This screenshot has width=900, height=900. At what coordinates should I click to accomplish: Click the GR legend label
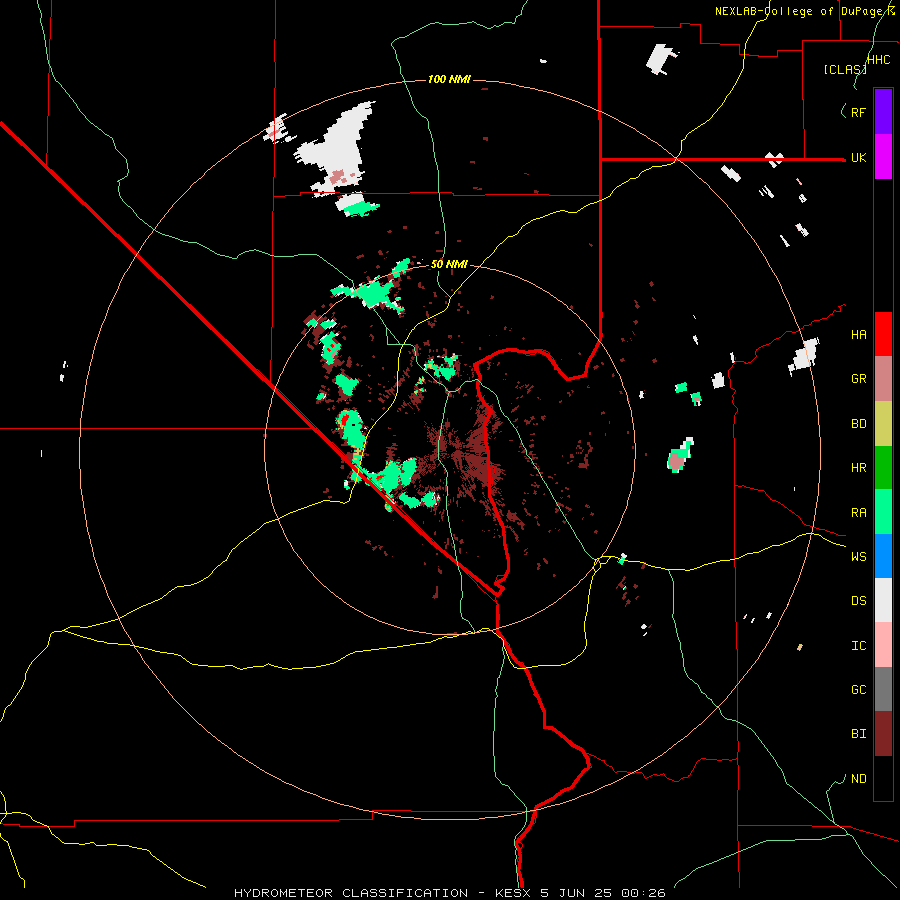tap(858, 379)
